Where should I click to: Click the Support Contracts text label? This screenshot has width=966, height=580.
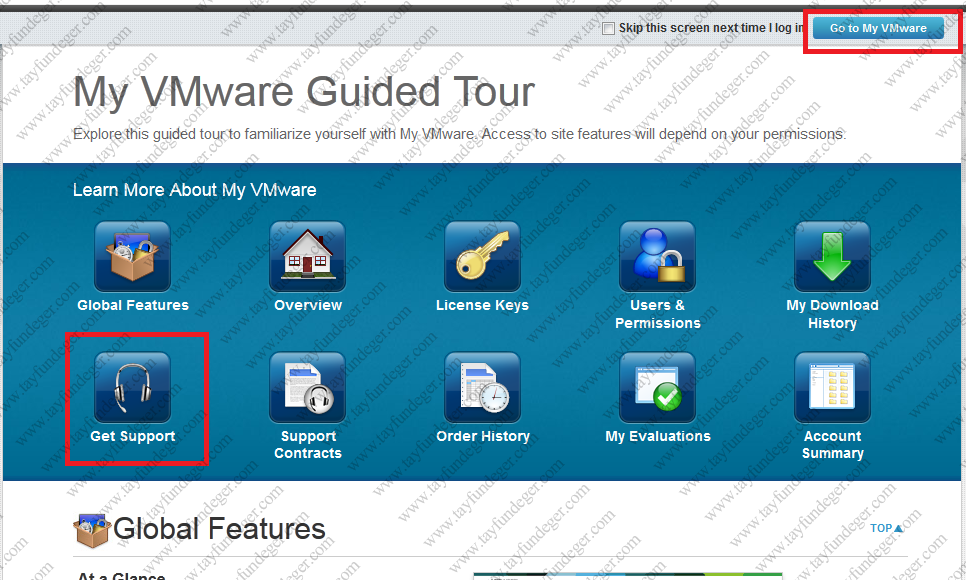click(x=308, y=444)
